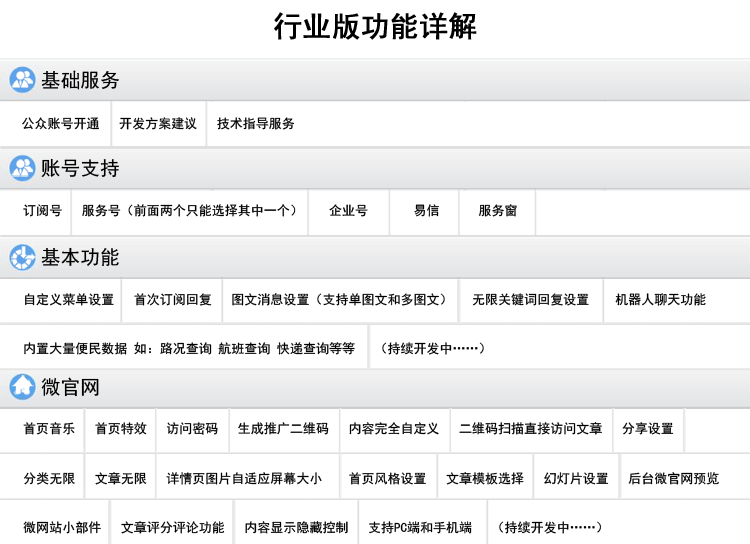
Task: Click the 基本功能 section pie icon
Action: pos(22,257)
